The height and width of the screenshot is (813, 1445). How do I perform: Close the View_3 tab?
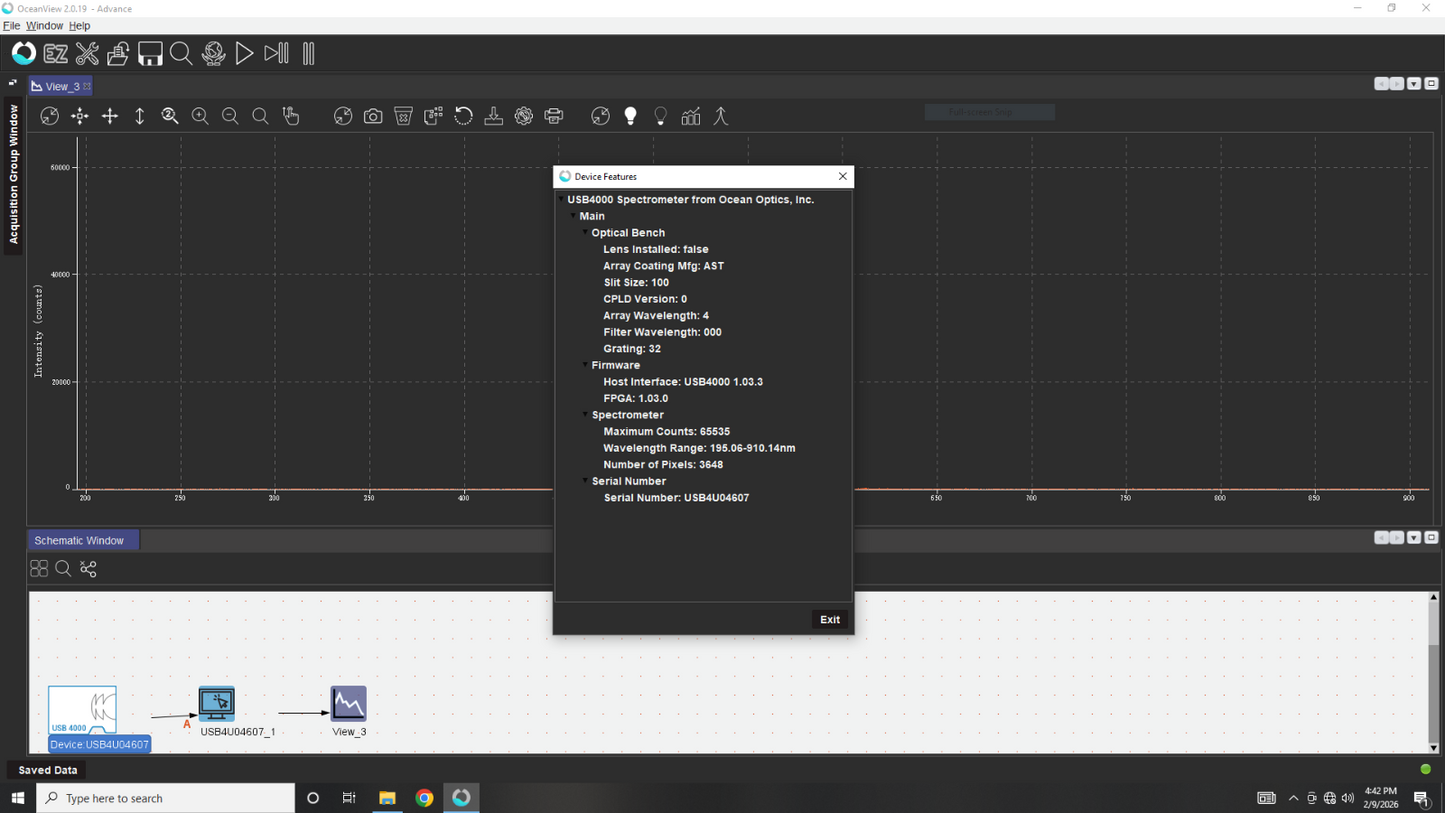pos(87,86)
